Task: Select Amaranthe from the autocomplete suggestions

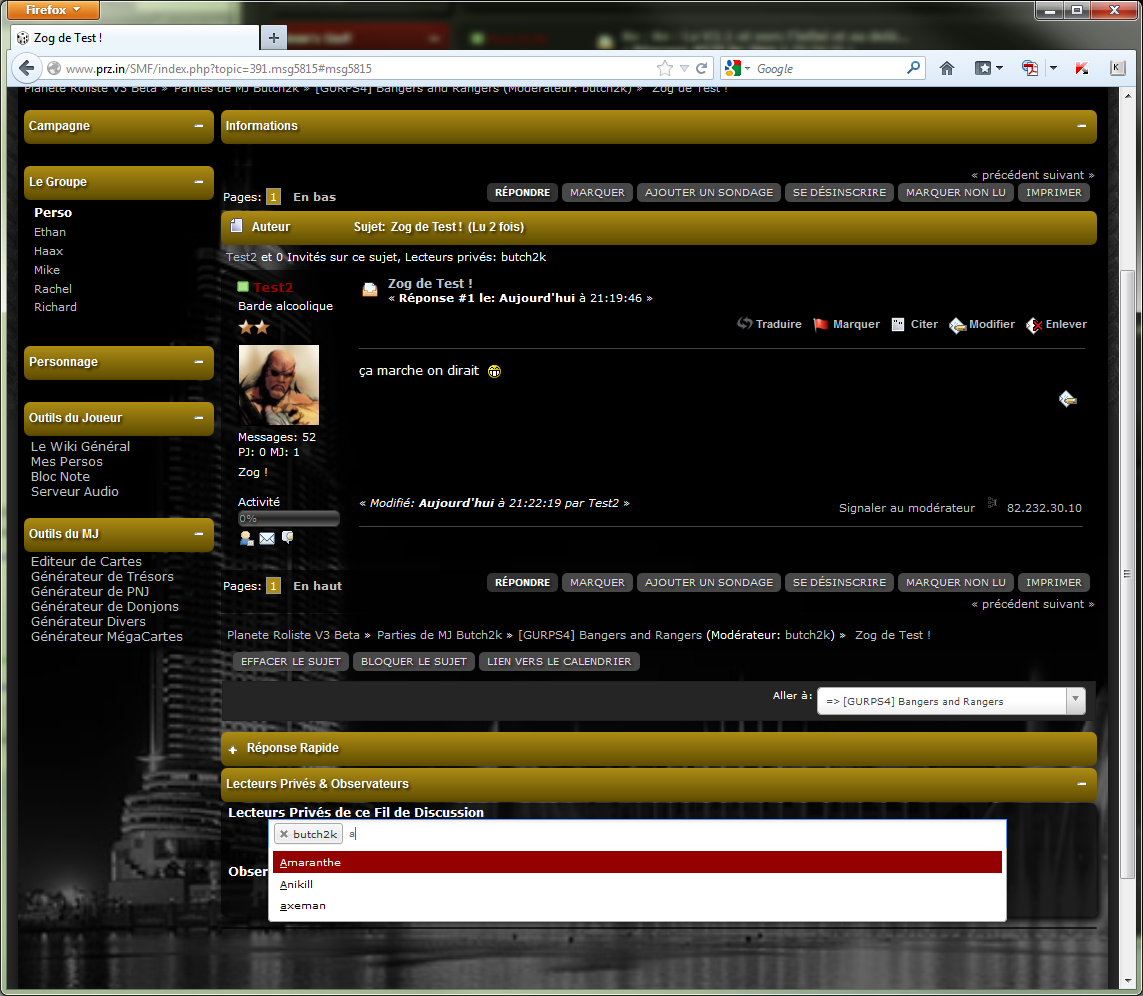Action: coord(311,862)
